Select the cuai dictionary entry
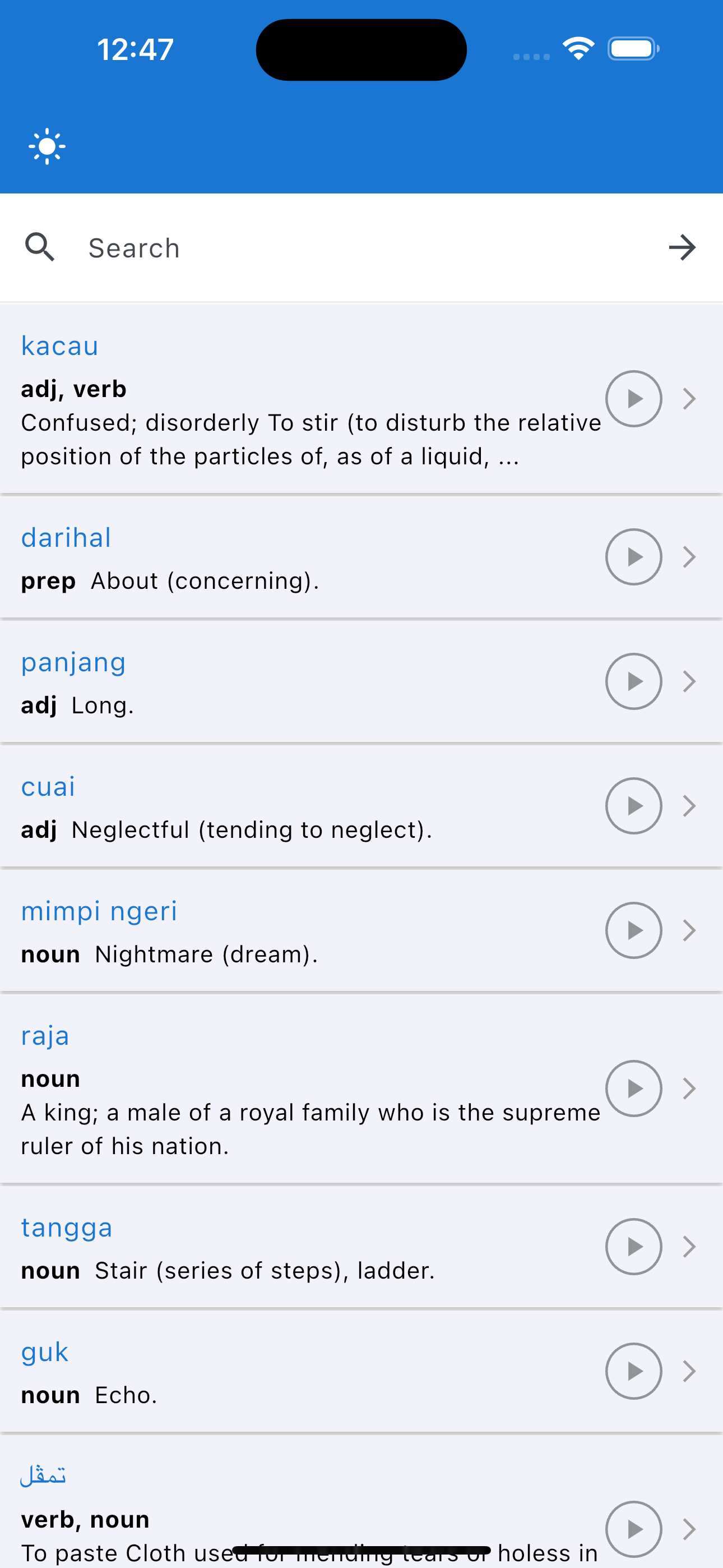Viewport: 723px width, 1568px height. [361, 806]
